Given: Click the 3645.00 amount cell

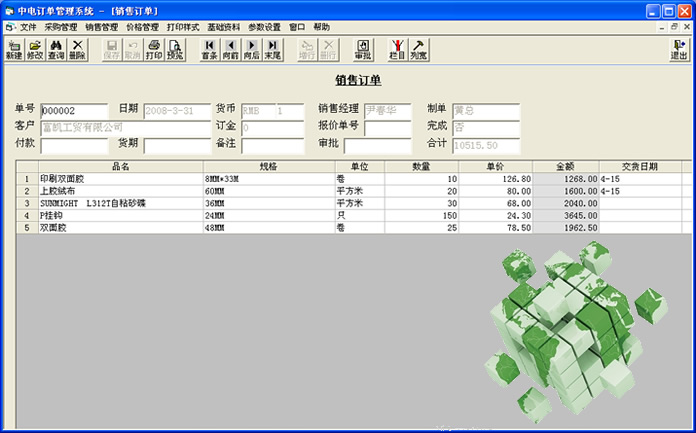Looking at the screenshot, I should [x=566, y=216].
